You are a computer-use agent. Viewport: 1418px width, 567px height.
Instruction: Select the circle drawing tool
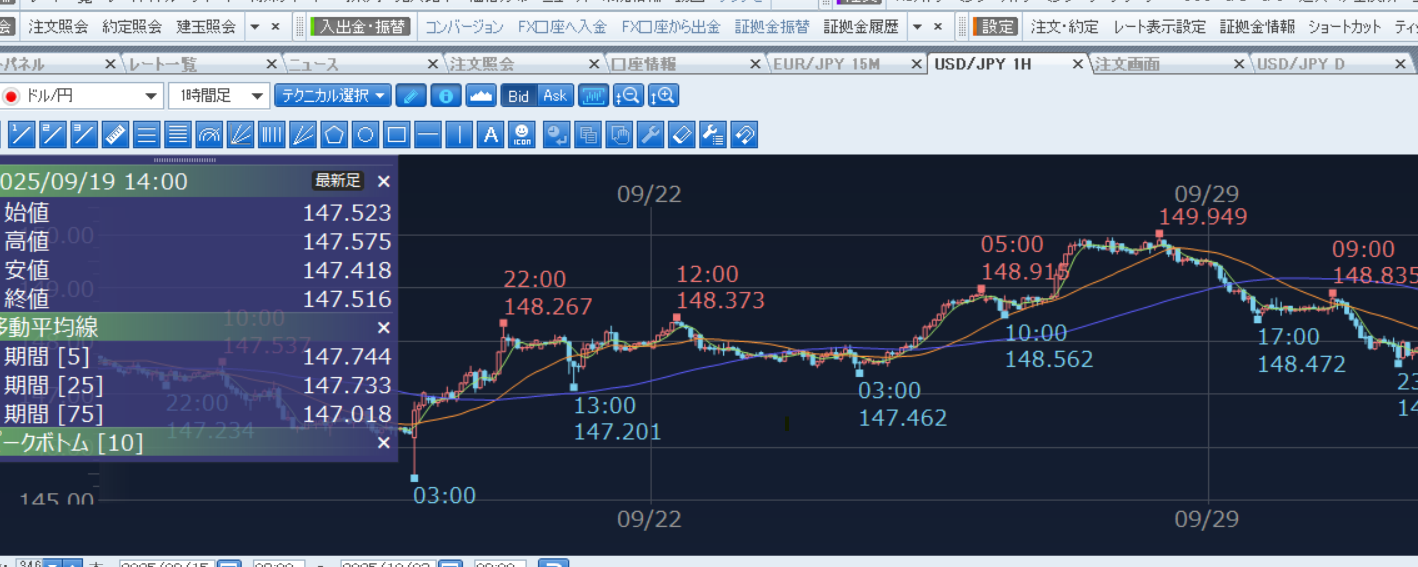[366, 135]
